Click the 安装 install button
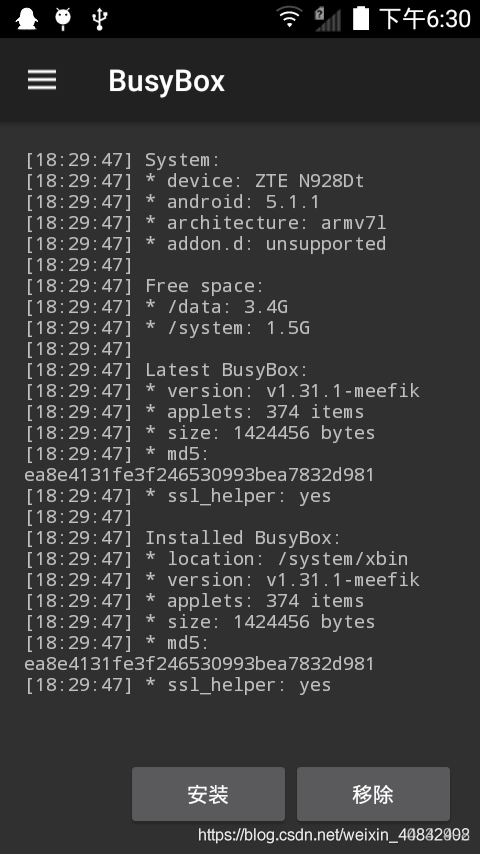480x854 pixels. click(208, 794)
